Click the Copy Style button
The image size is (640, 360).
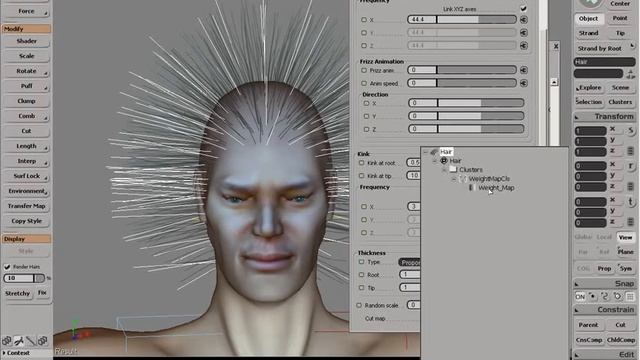tap(26, 221)
